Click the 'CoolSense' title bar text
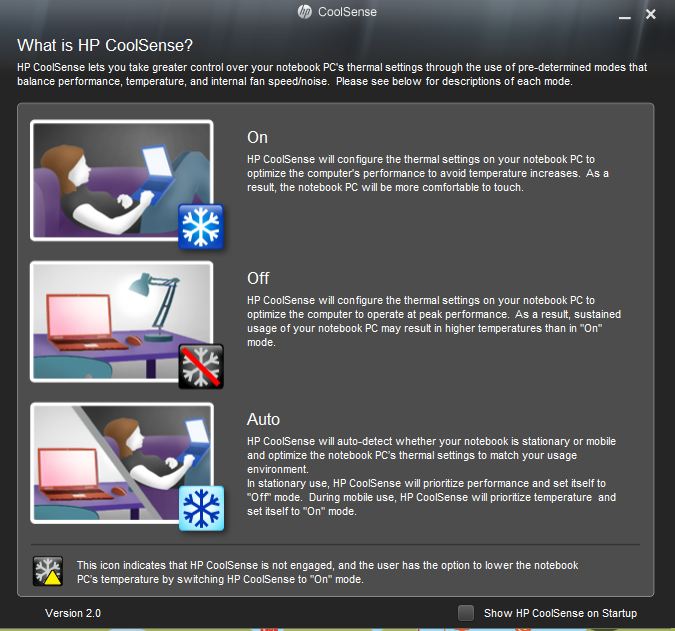The image size is (675, 631). point(347,12)
